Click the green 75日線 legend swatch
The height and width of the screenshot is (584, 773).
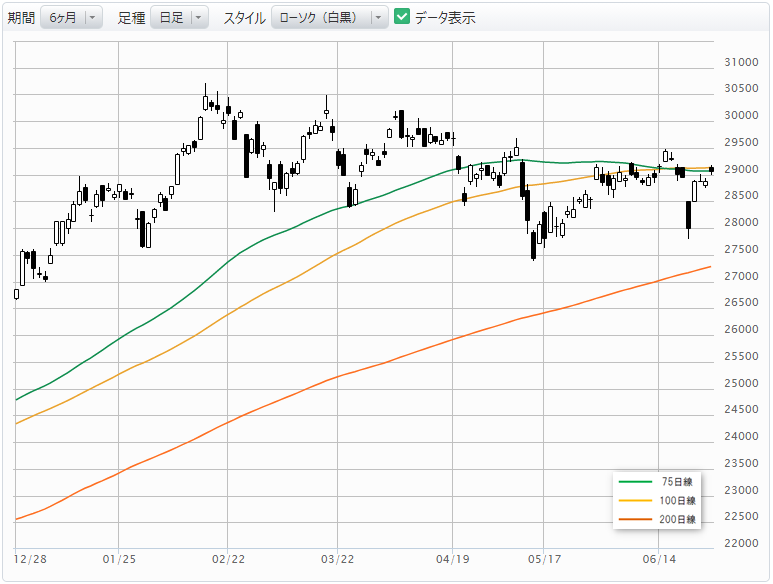tap(635, 481)
